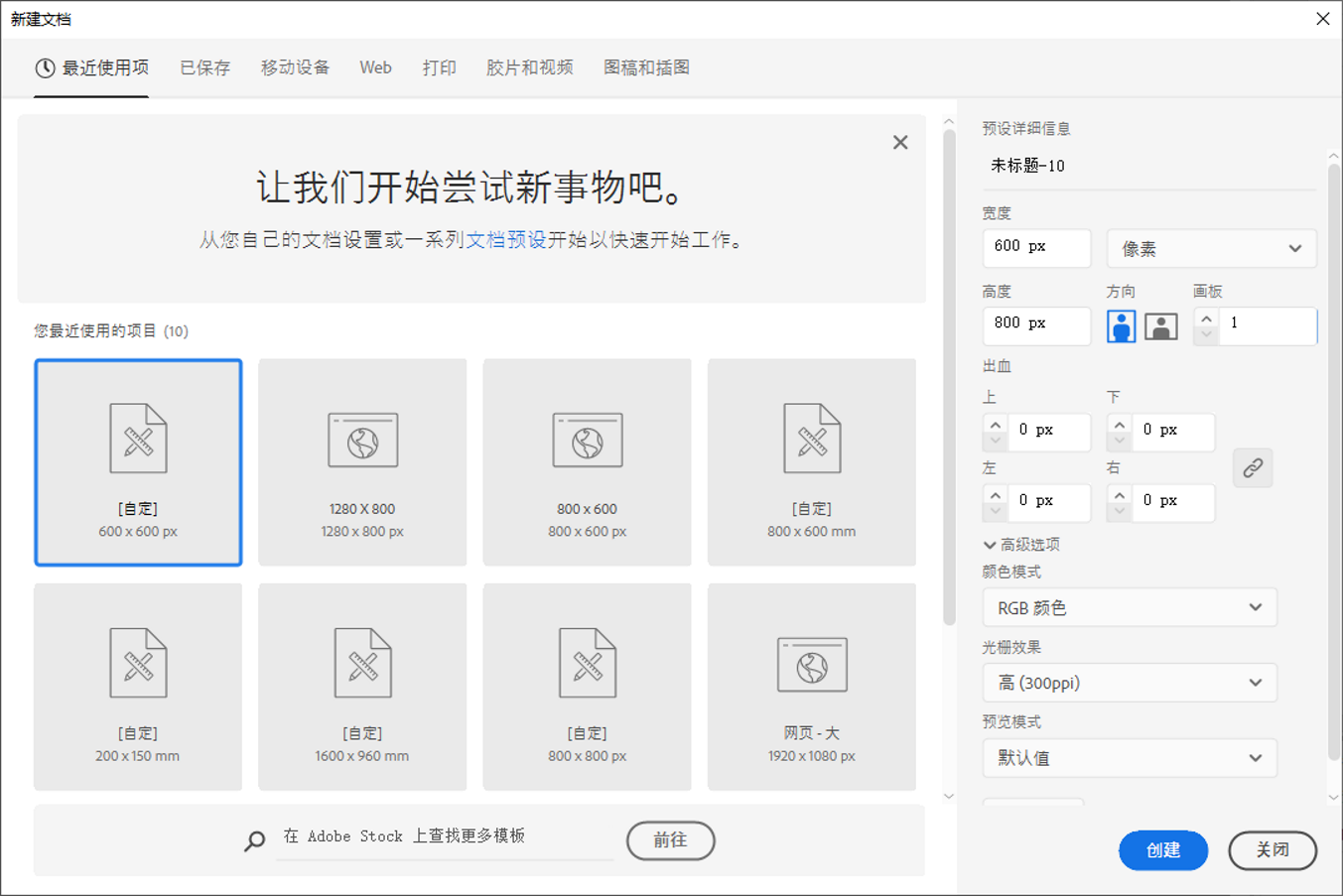
Task: Decrease the artboard count with down arrow
Action: point(1206,334)
